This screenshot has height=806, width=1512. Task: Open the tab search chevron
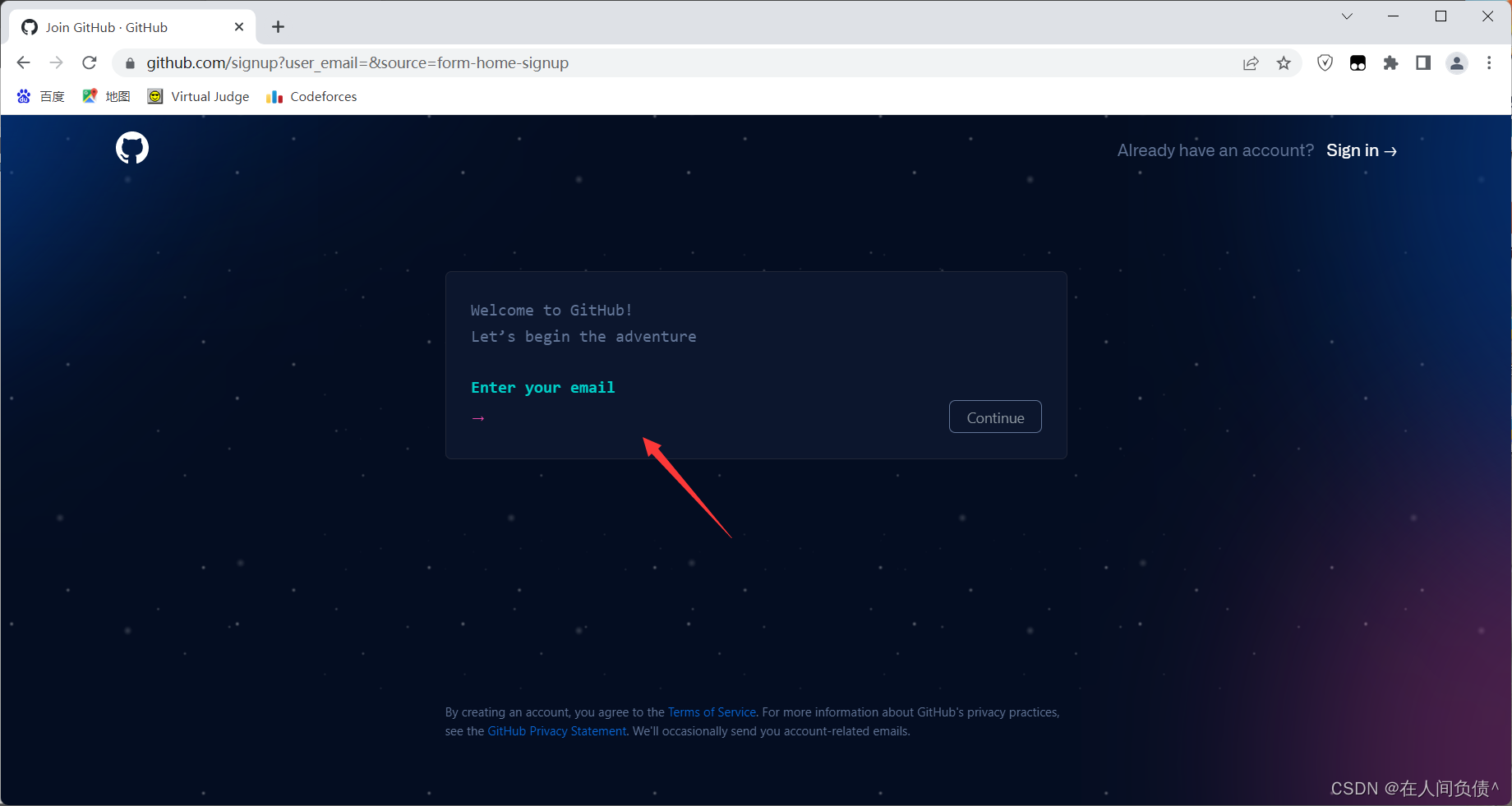pos(1347,16)
